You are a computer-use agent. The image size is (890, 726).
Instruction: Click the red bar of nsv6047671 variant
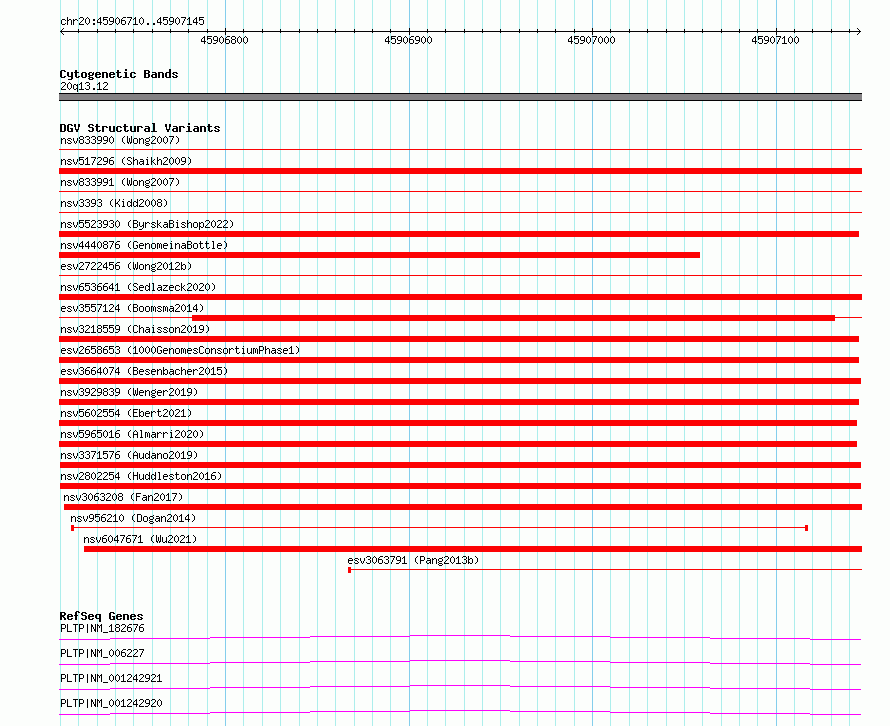[473, 549]
